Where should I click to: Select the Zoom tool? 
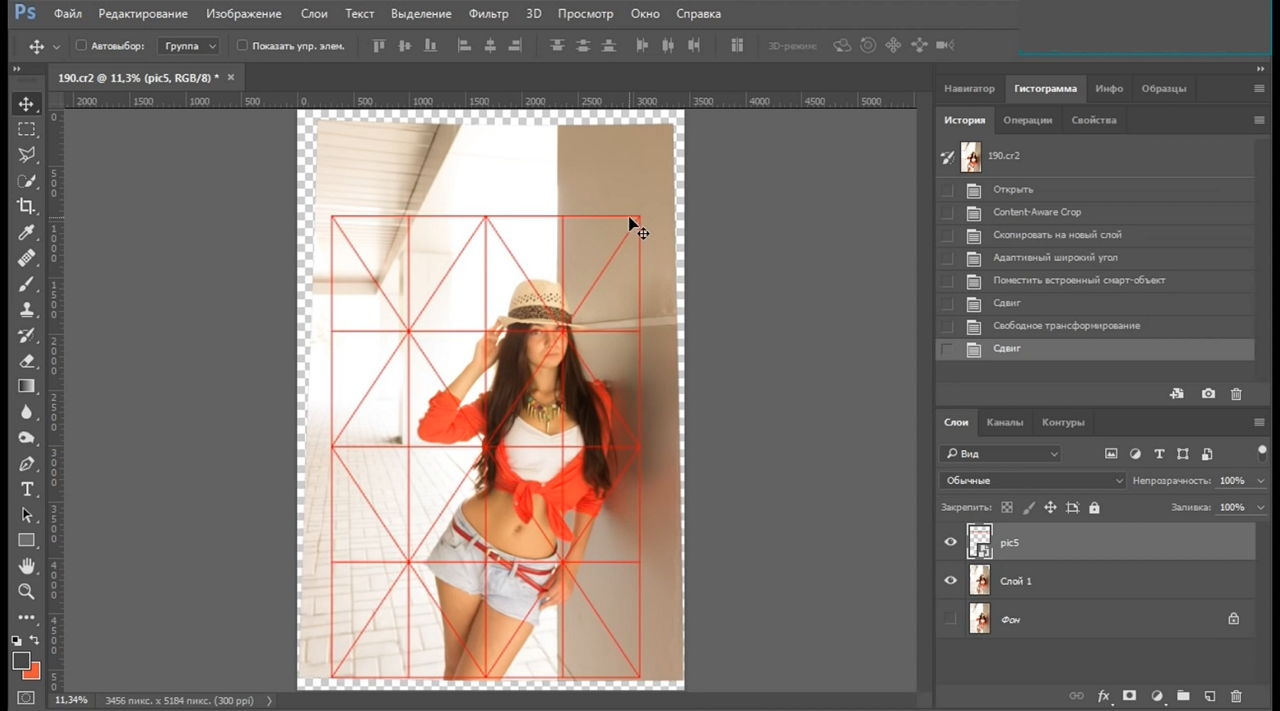click(26, 592)
